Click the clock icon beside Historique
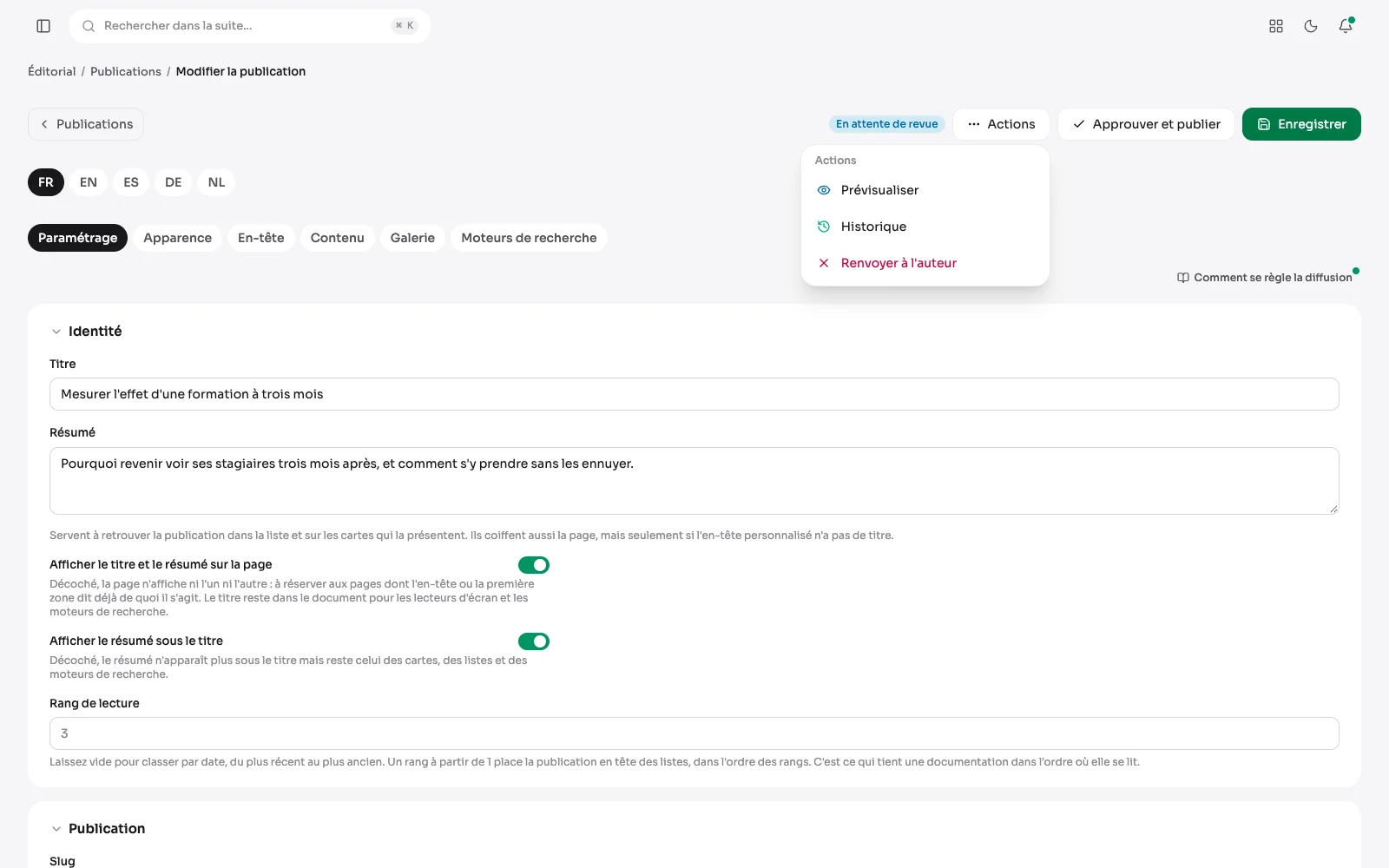 [824, 227]
